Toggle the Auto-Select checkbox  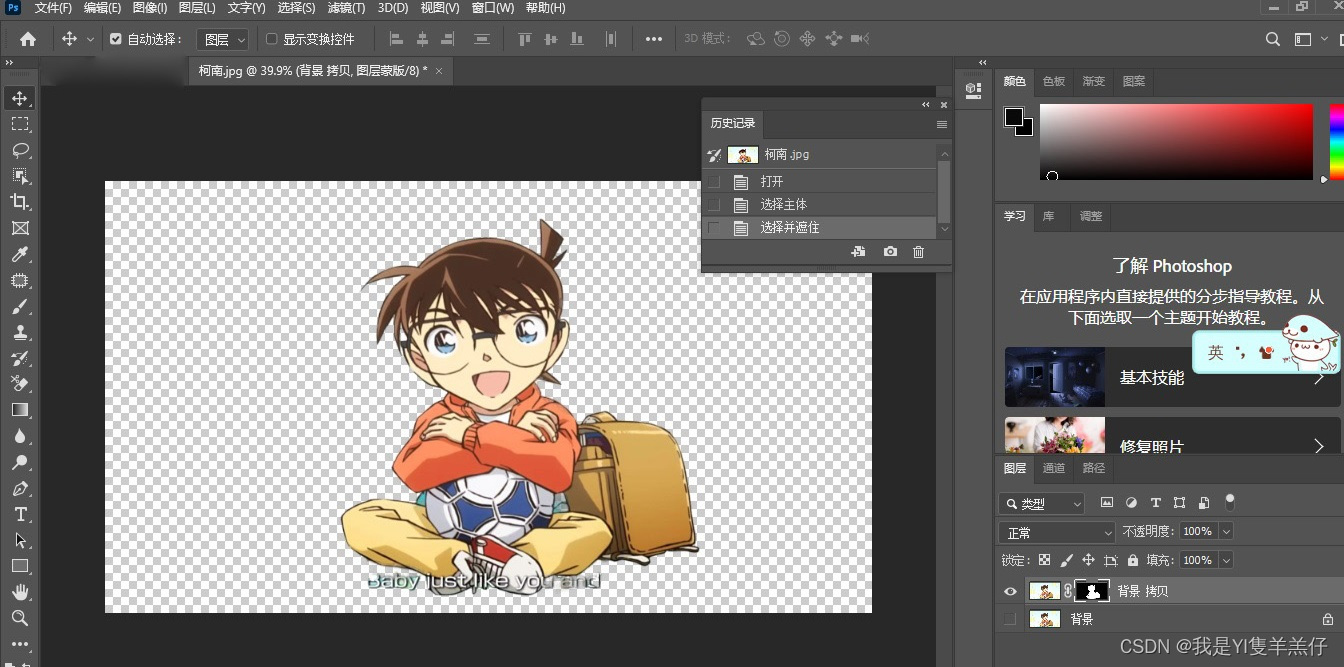pyautogui.click(x=115, y=39)
